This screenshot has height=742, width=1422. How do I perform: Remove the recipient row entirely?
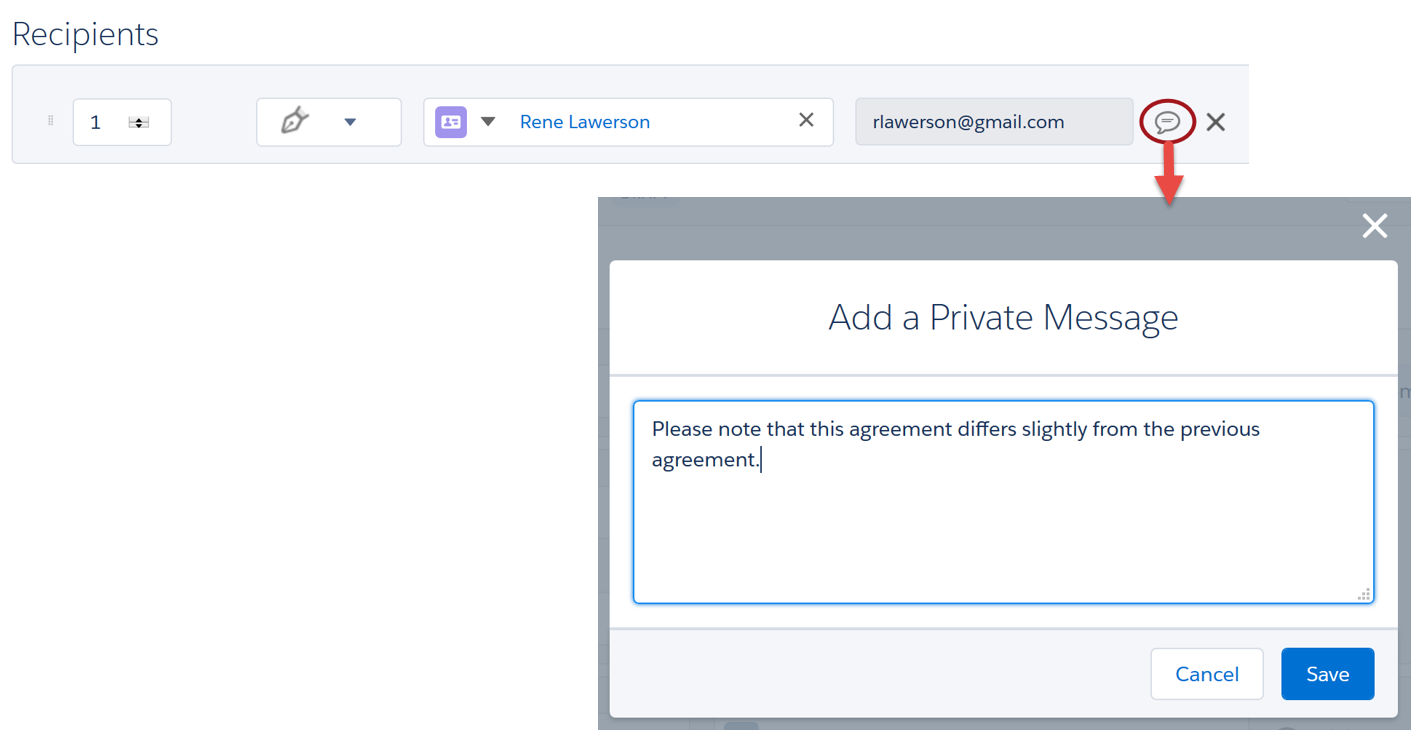1215,121
